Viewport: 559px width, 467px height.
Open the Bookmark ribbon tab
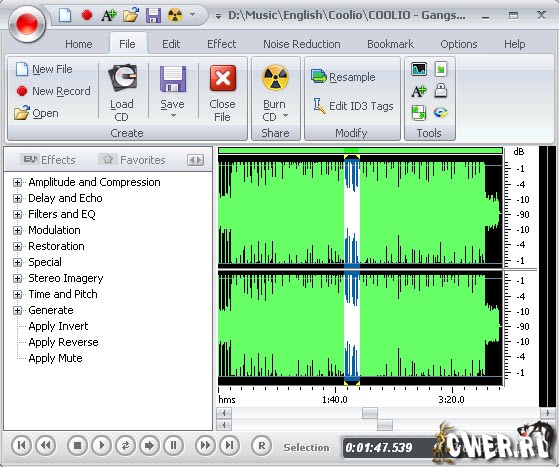(x=391, y=44)
